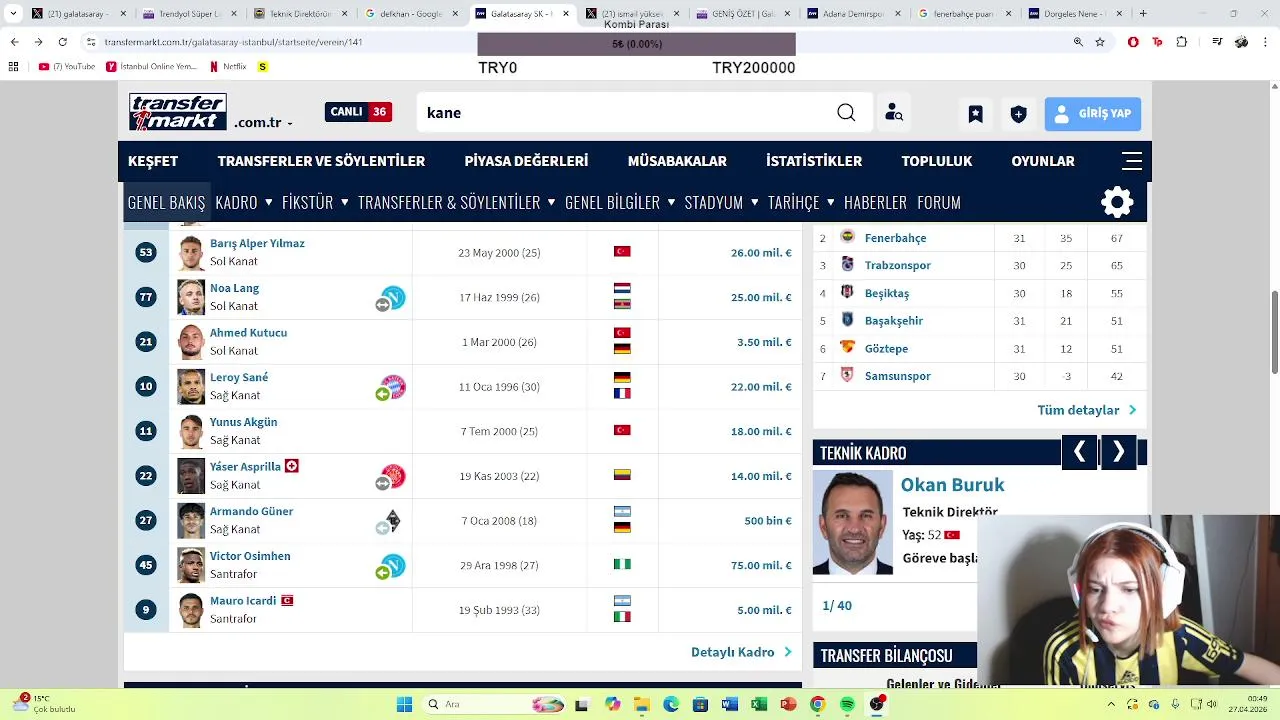Bookmark this page with the star icon
Image resolution: width=1280 pixels, height=720 pixels.
click(1100, 42)
